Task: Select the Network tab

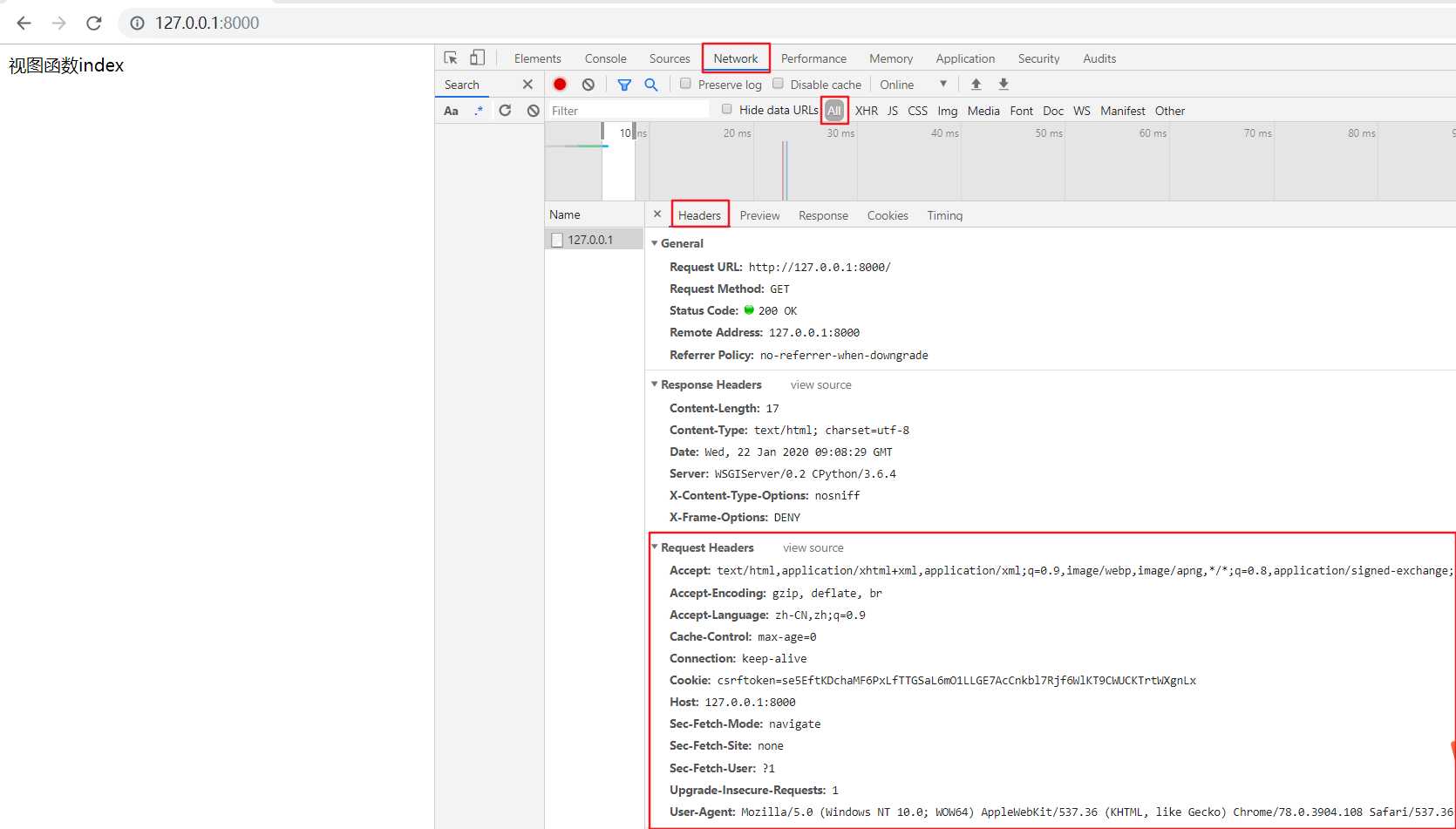Action: pyautogui.click(x=736, y=58)
